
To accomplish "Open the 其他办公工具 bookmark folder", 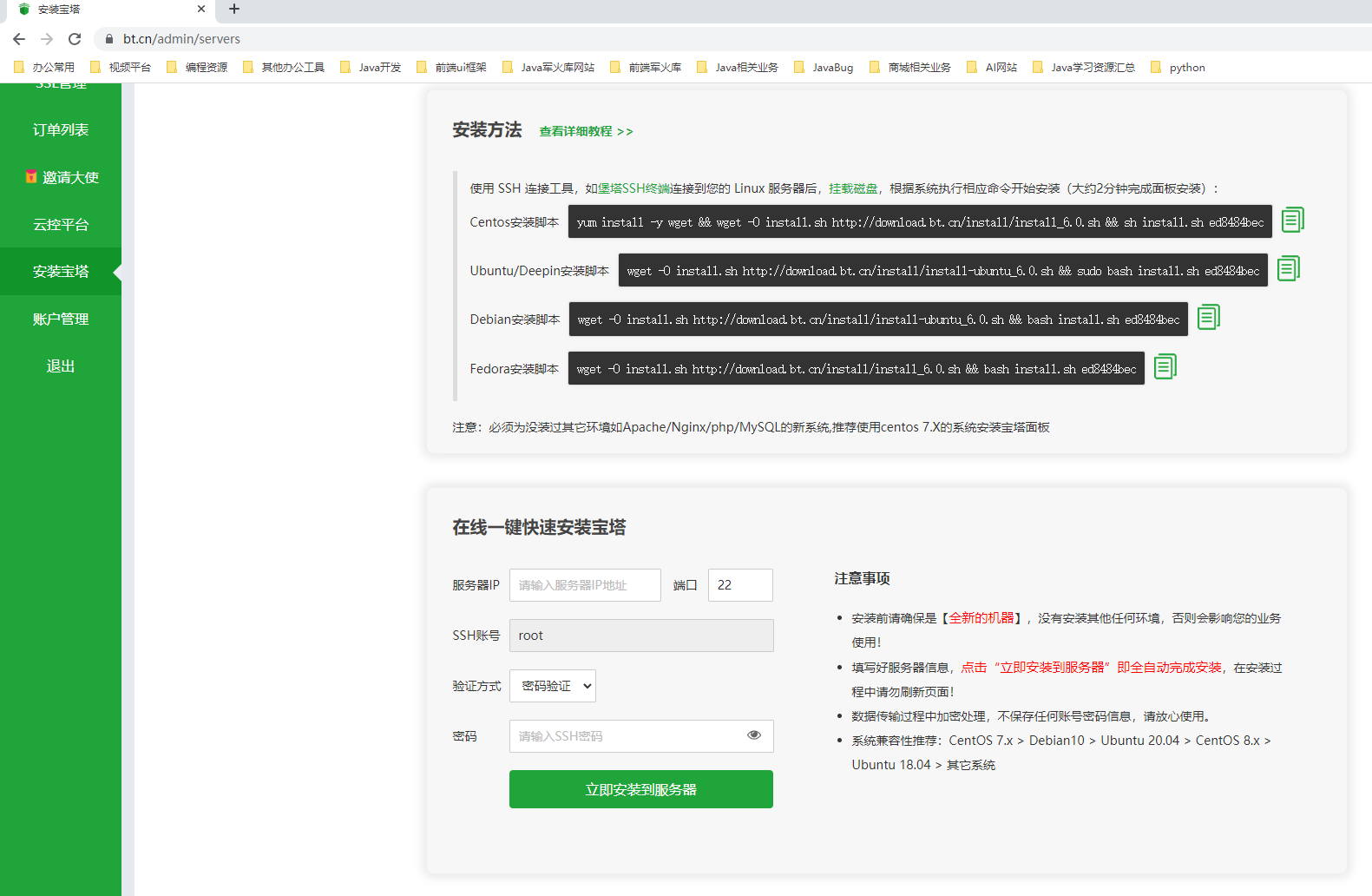I will tap(284, 67).
